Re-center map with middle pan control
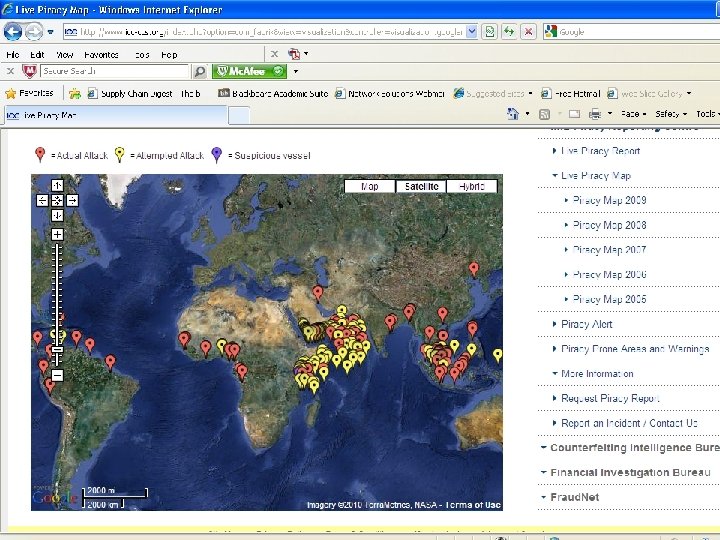720x540 pixels. click(x=57, y=200)
